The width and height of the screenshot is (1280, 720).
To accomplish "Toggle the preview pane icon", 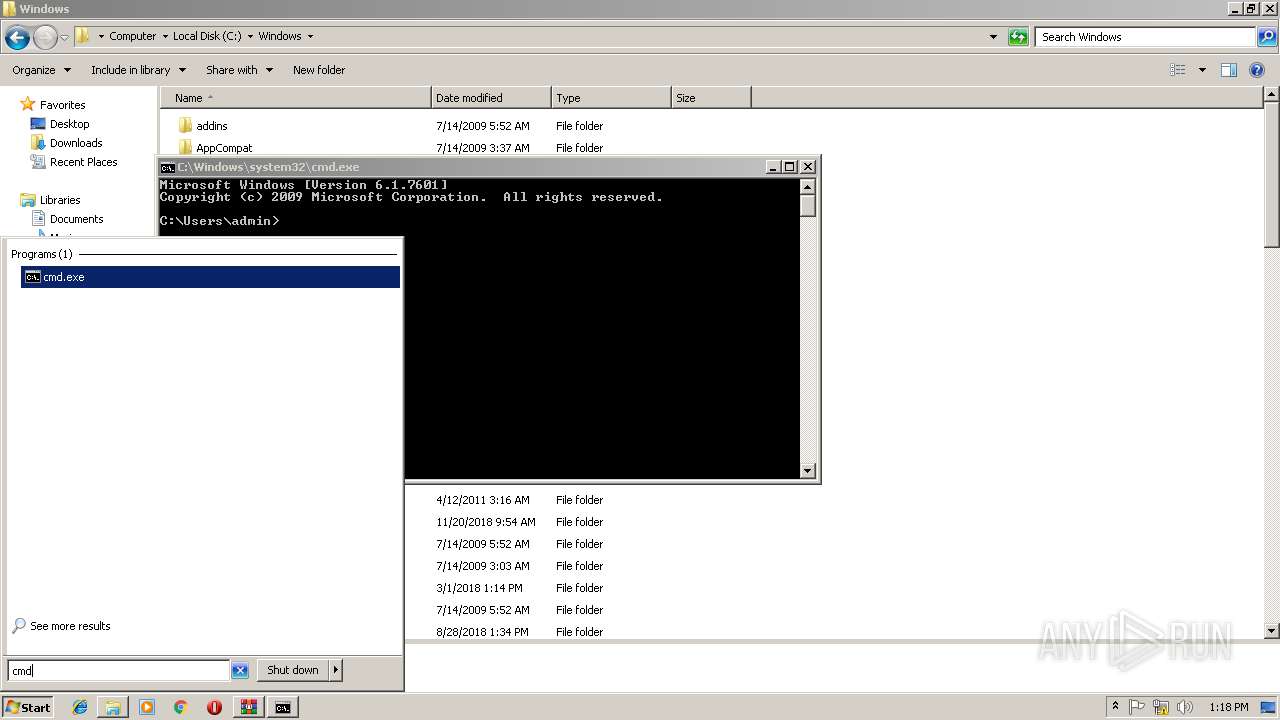I will pyautogui.click(x=1229, y=70).
